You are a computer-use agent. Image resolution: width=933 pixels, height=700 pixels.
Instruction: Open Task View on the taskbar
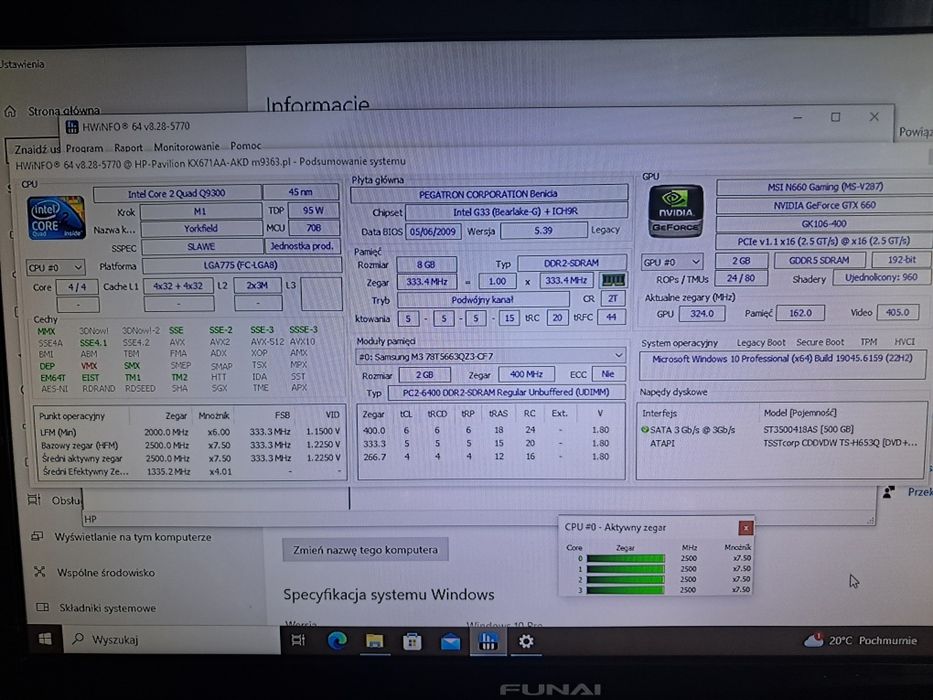[298, 640]
